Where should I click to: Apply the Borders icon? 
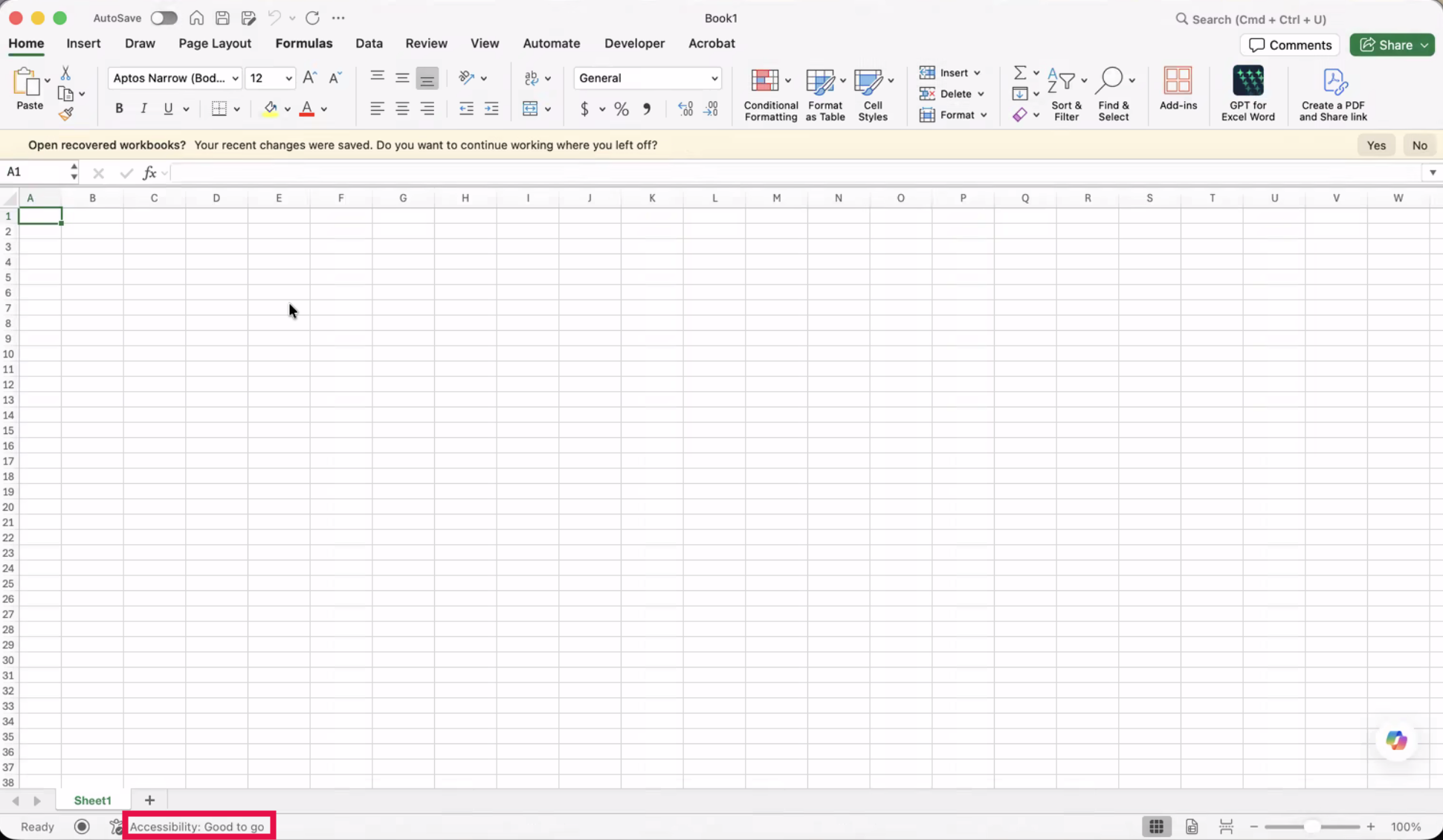219,109
